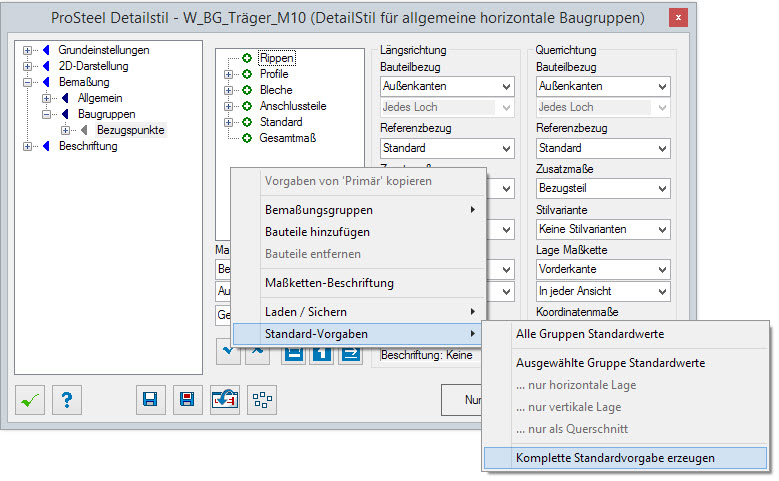Click Vorgaben von 'Primär' kopieren entry
The height and width of the screenshot is (481, 779).
[x=359, y=181]
